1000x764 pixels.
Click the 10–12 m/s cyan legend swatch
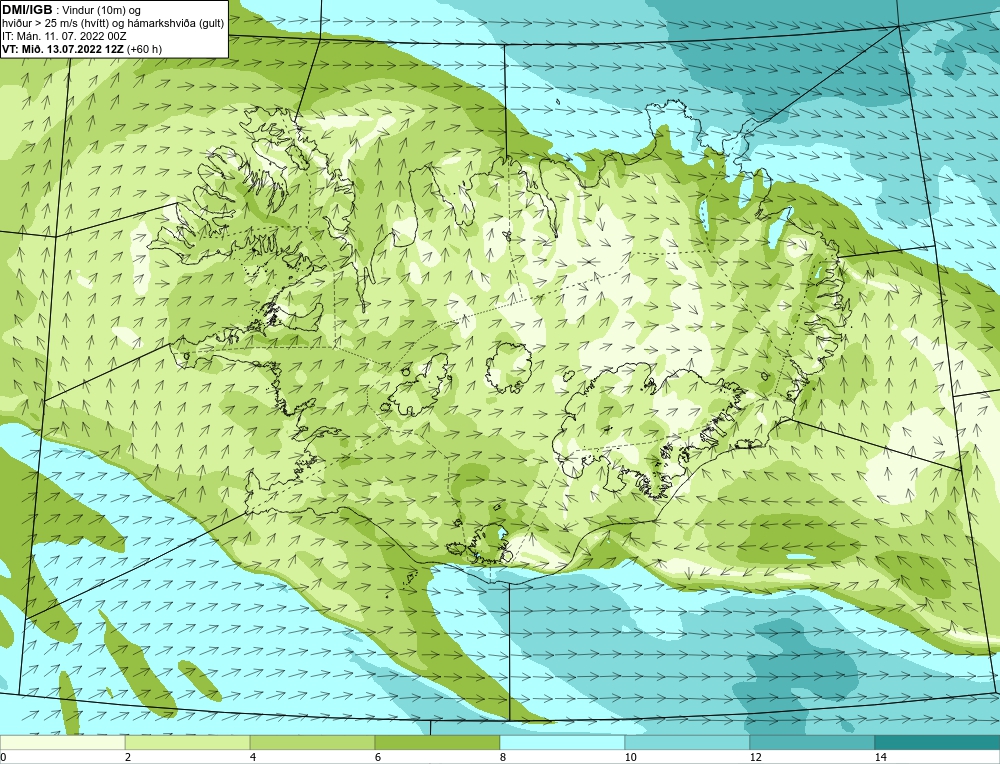[688, 742]
